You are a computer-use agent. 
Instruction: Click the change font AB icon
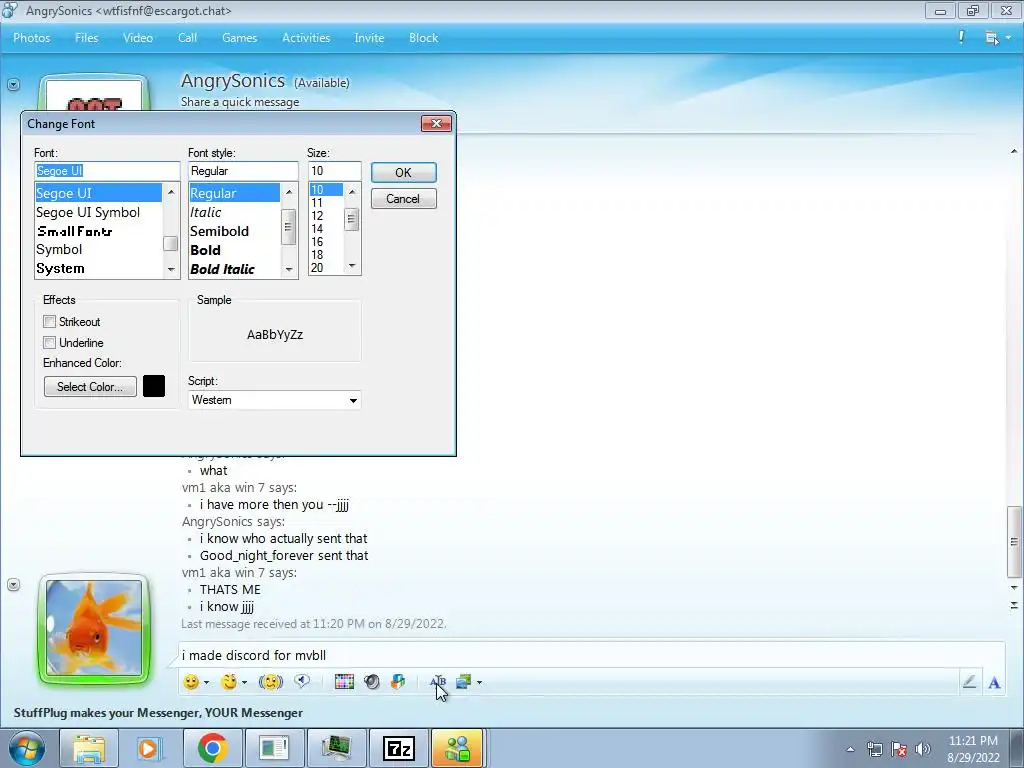(x=438, y=681)
